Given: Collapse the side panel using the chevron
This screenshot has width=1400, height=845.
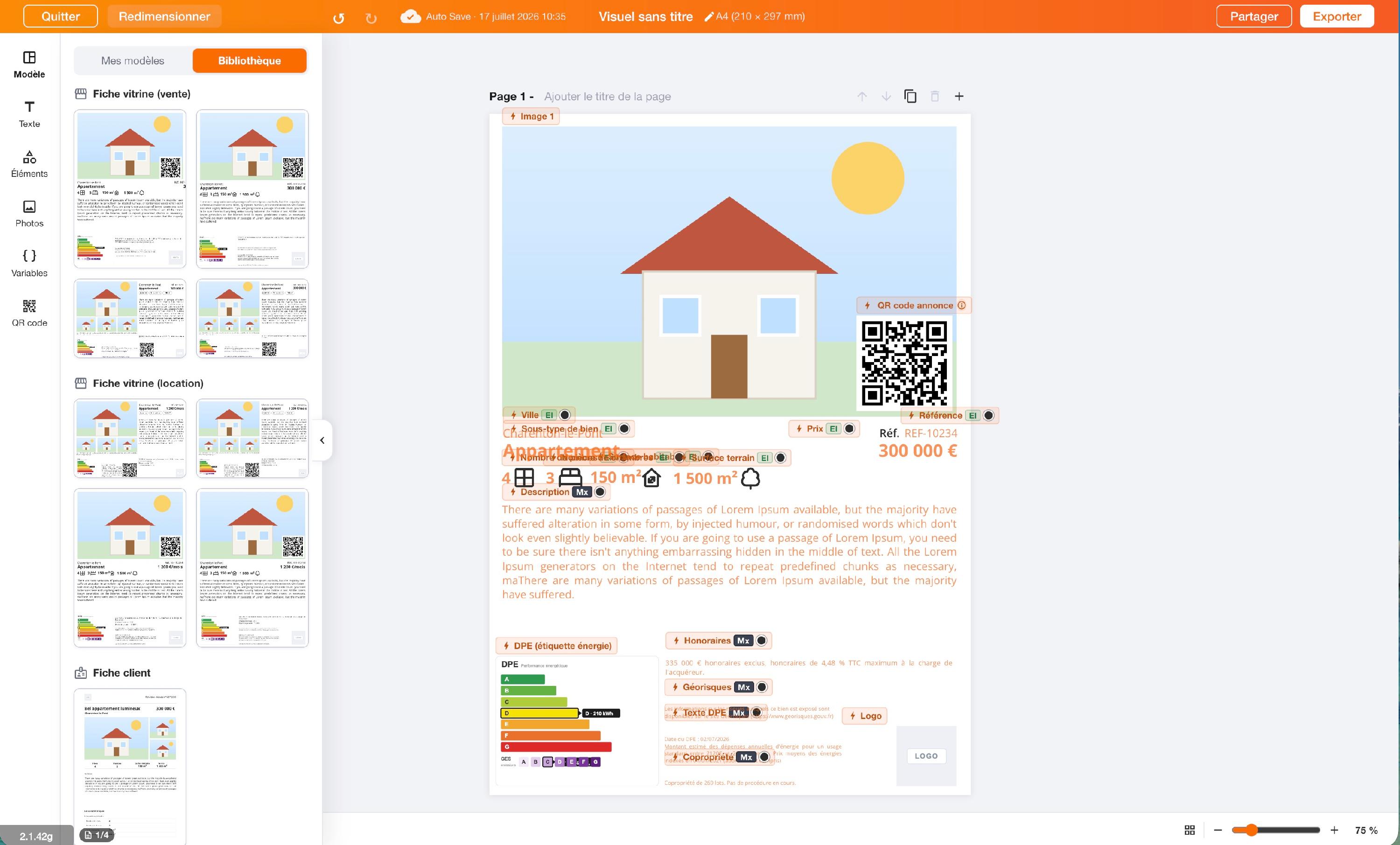Looking at the screenshot, I should [322, 440].
